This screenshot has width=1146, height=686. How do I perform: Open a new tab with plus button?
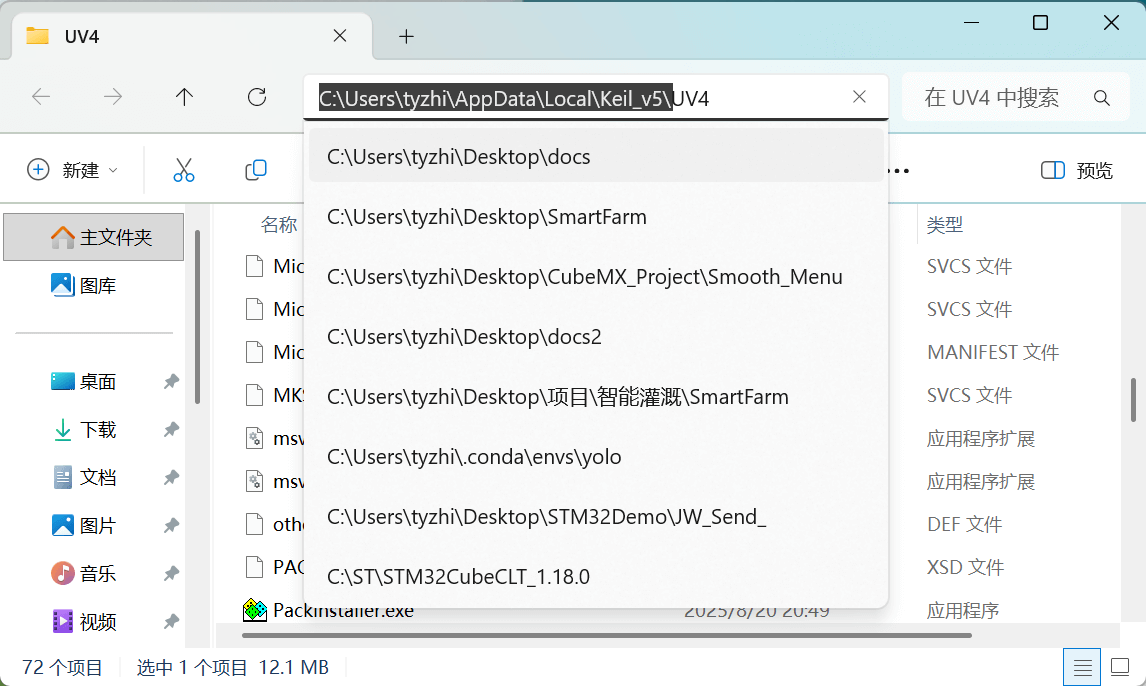pyautogui.click(x=406, y=36)
